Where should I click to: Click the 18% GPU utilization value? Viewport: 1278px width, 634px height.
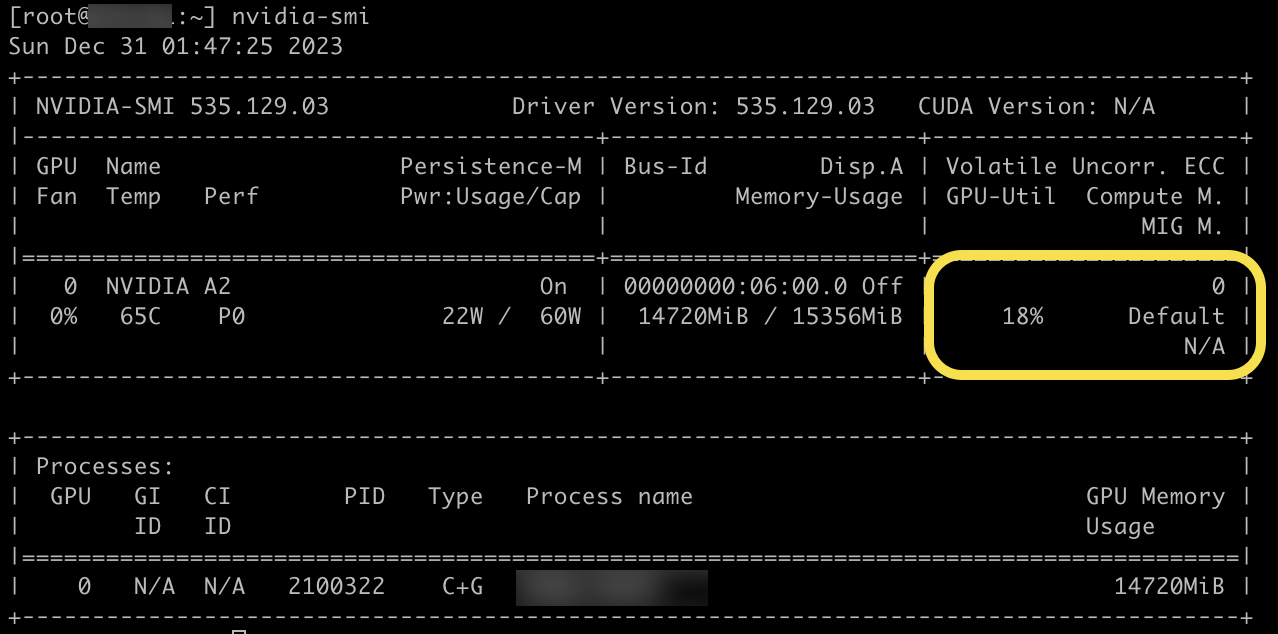pos(1022,317)
